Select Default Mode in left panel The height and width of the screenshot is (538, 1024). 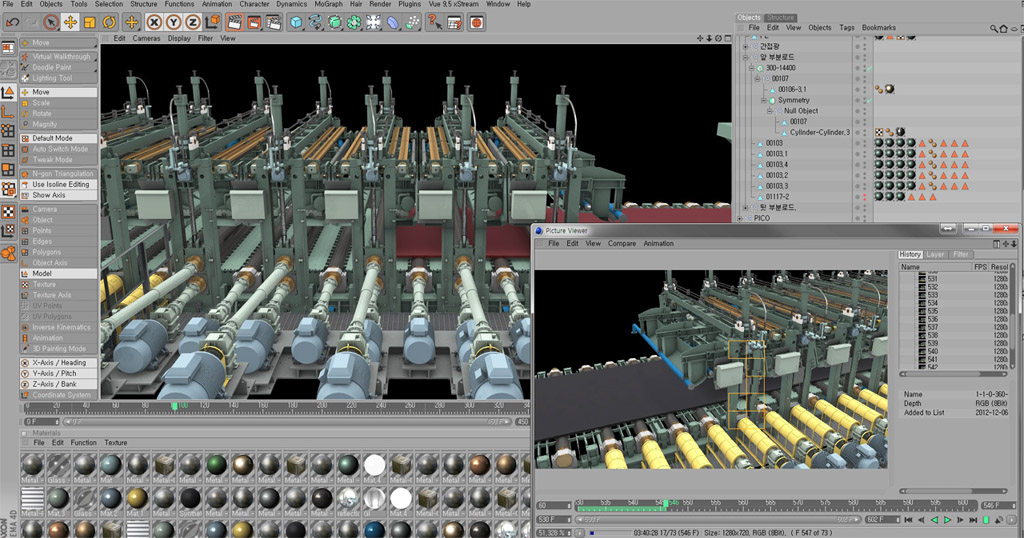59,138
